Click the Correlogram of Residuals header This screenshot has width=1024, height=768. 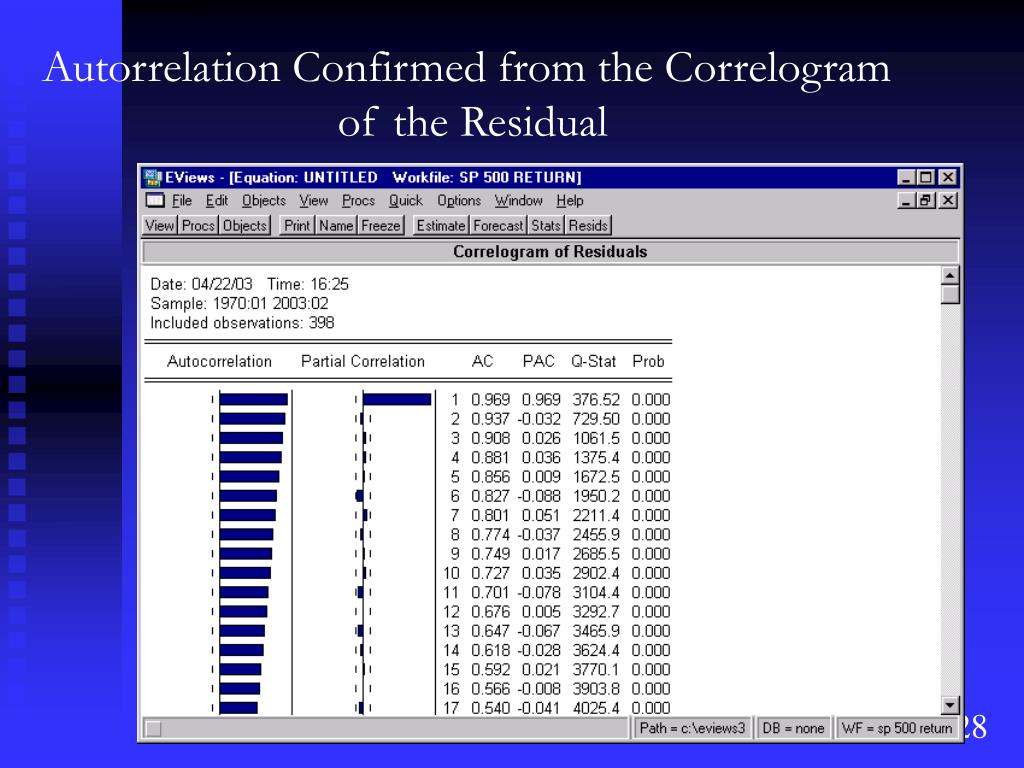[551, 251]
